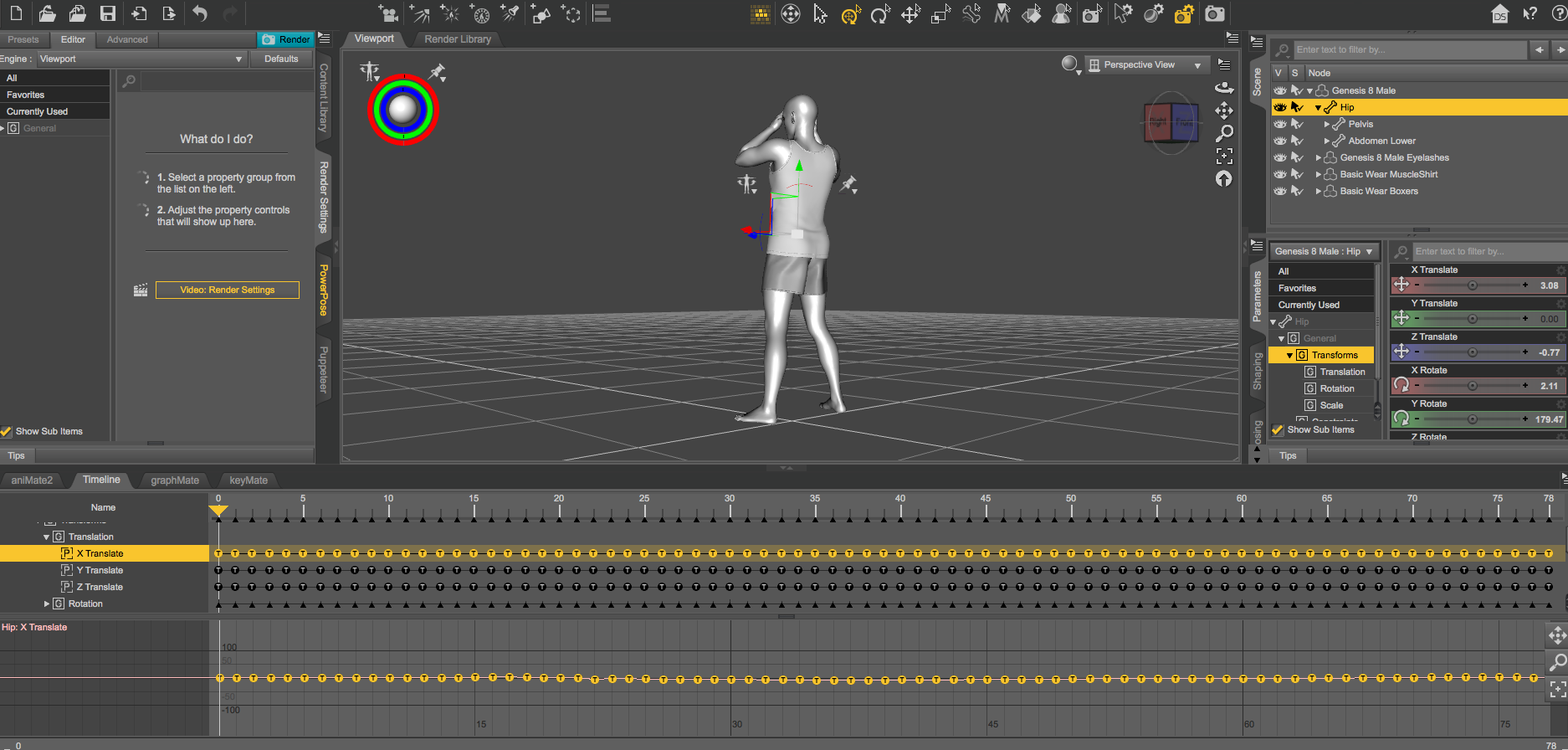Select Currently Used in Render Settings list
The image size is (1568, 750).
click(55, 111)
